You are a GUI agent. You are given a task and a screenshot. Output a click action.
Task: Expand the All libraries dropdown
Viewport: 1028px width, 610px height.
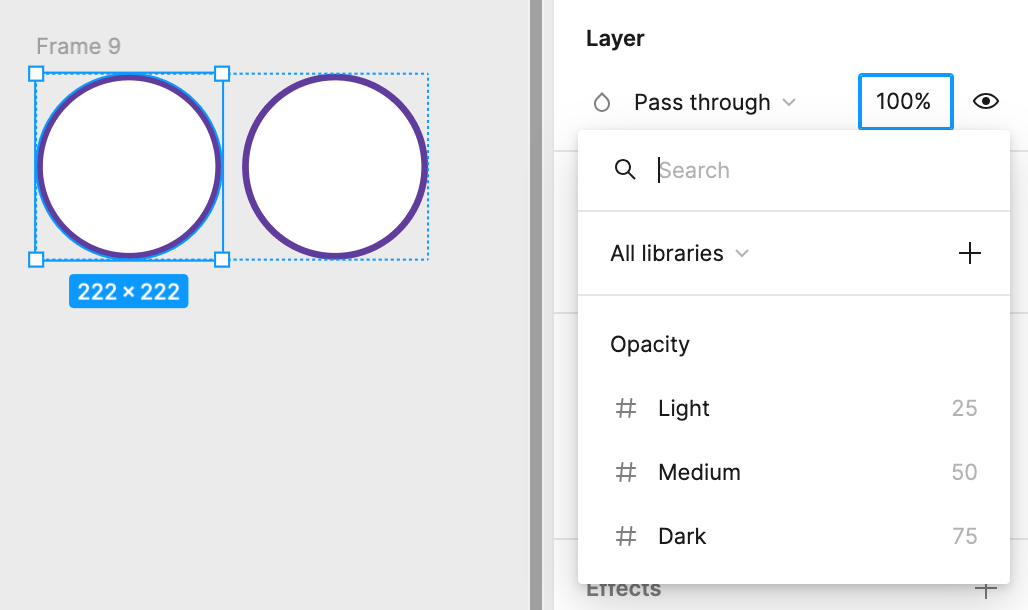[x=679, y=253]
